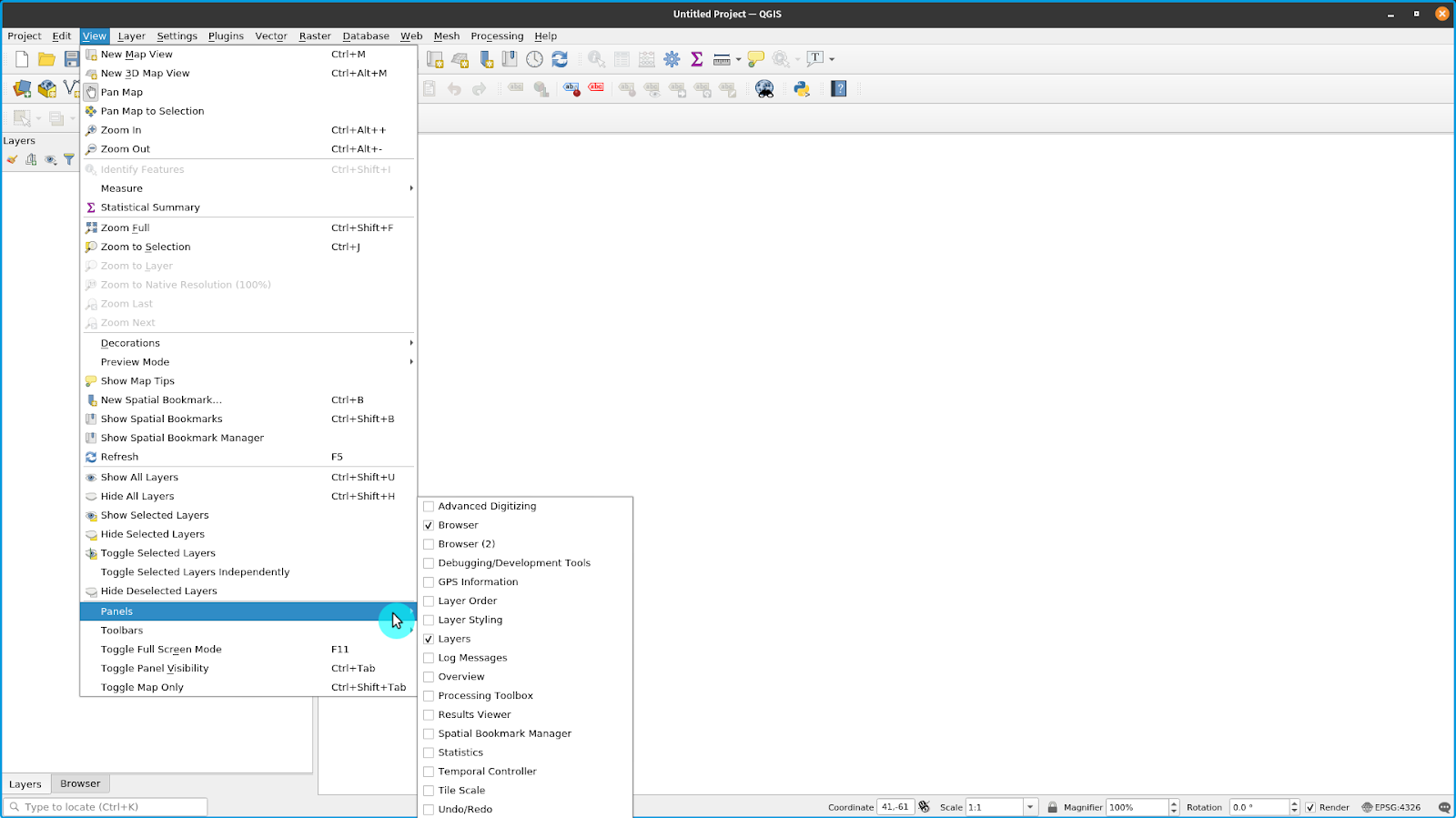Uncheck the Browser panel checkbox
1456x818 pixels.
(429, 525)
